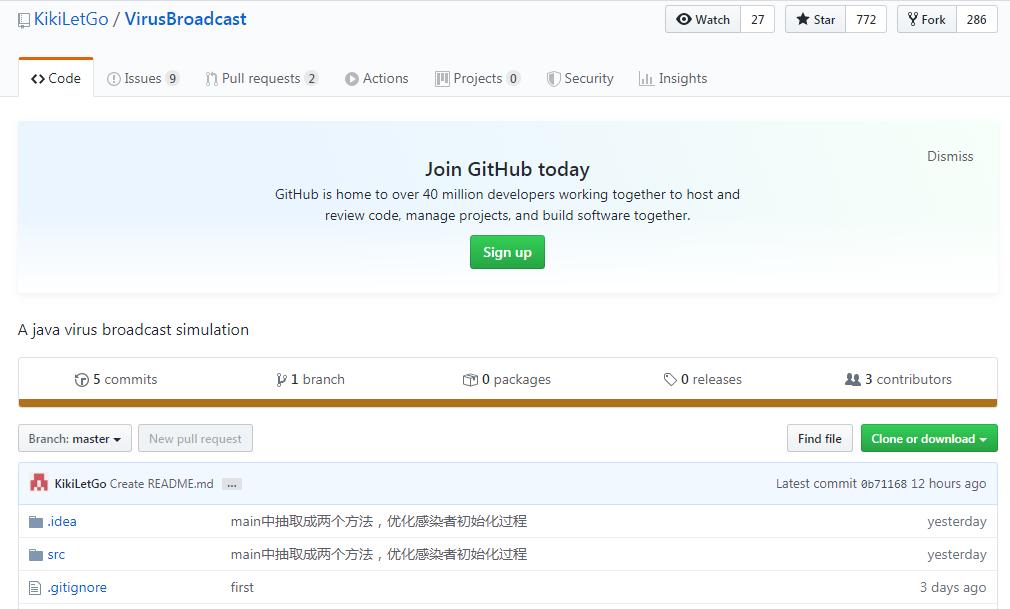Star the repository

tap(815, 19)
